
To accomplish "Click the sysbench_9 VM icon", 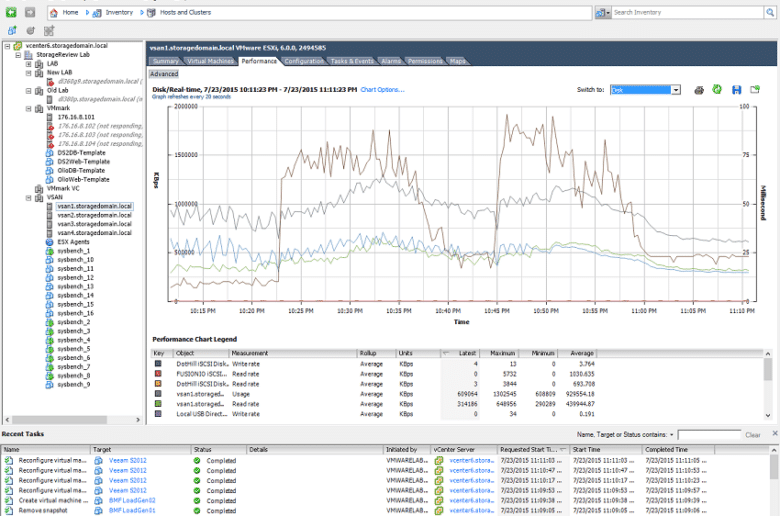I will tap(49, 385).
